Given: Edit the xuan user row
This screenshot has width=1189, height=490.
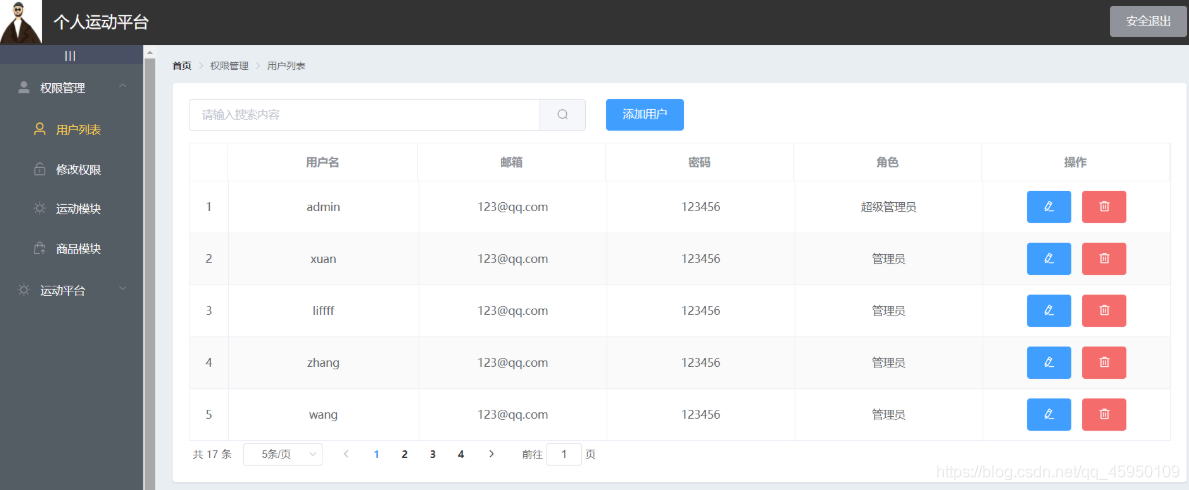Looking at the screenshot, I should [1049, 259].
